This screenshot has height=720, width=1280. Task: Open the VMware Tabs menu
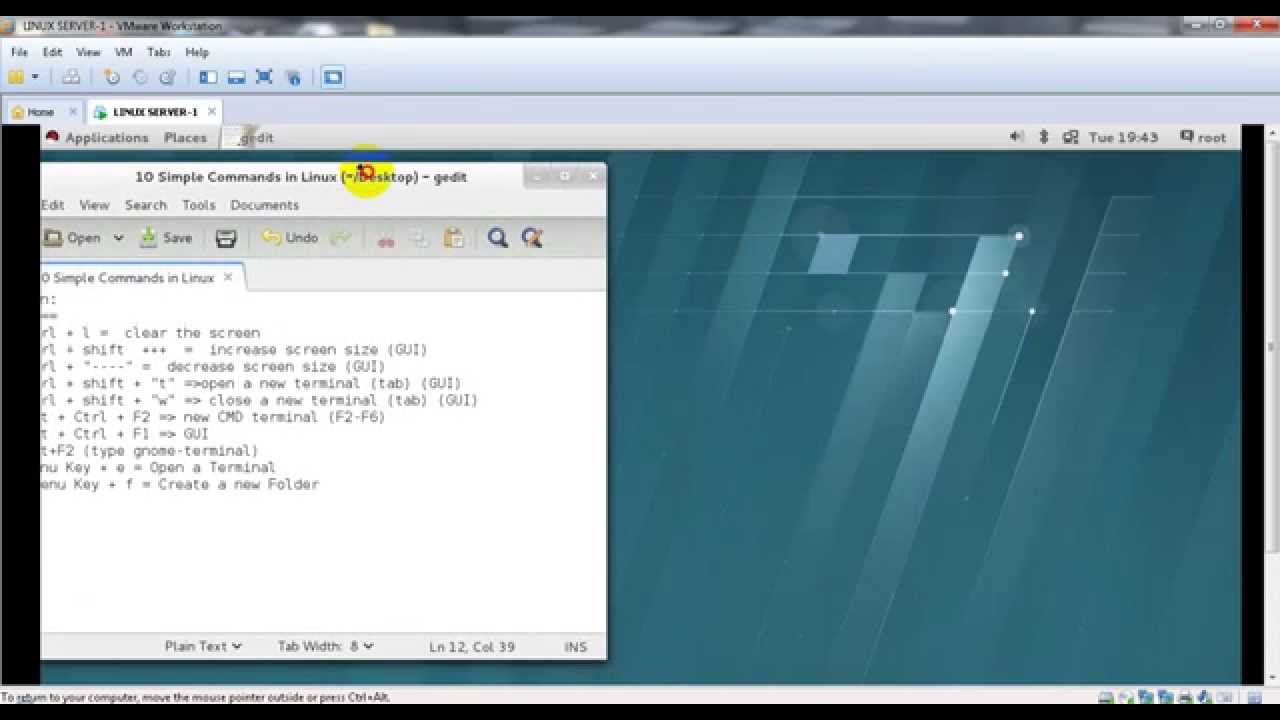[158, 52]
